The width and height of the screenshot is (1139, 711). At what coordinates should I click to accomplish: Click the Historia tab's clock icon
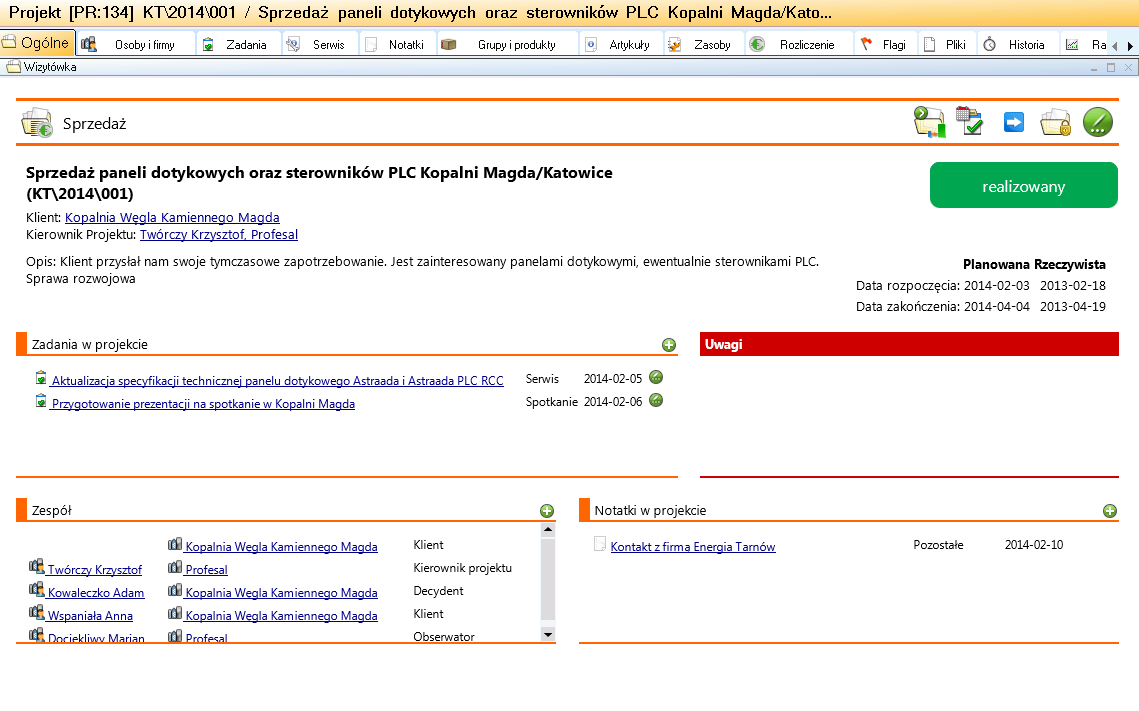pos(989,44)
